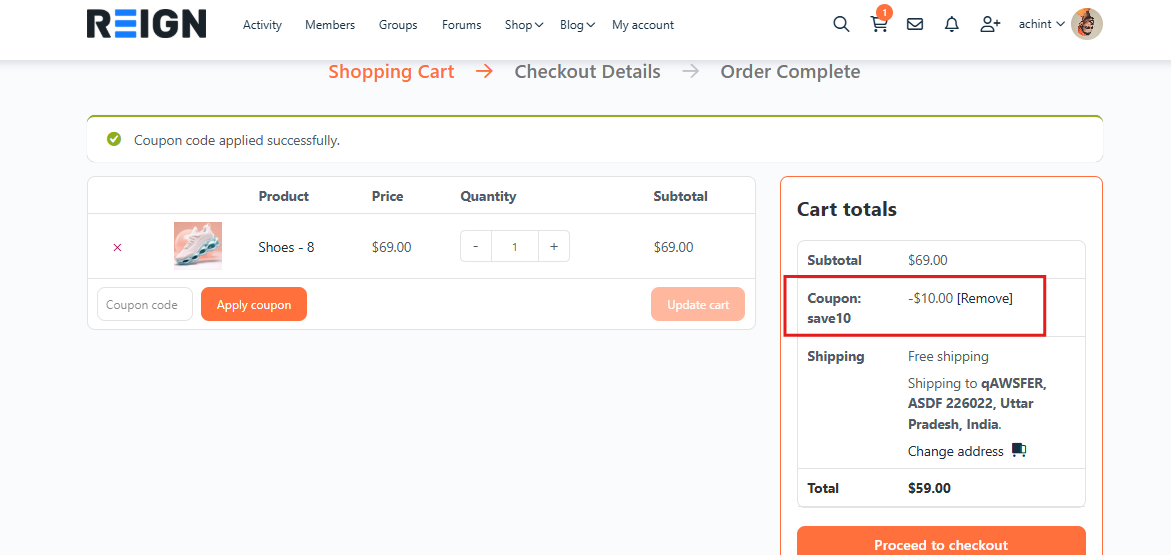
Task: Focus the Coupon code field
Action: click(145, 304)
